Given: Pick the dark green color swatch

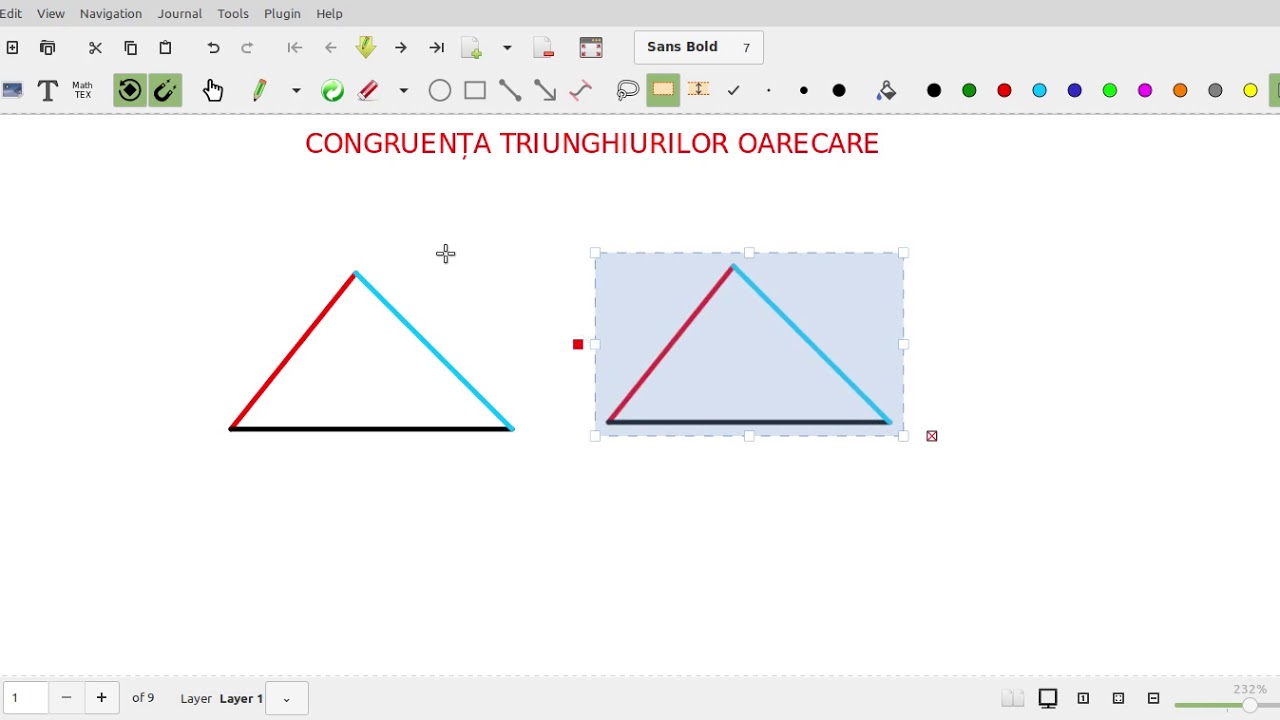Looking at the screenshot, I should coord(969,90).
